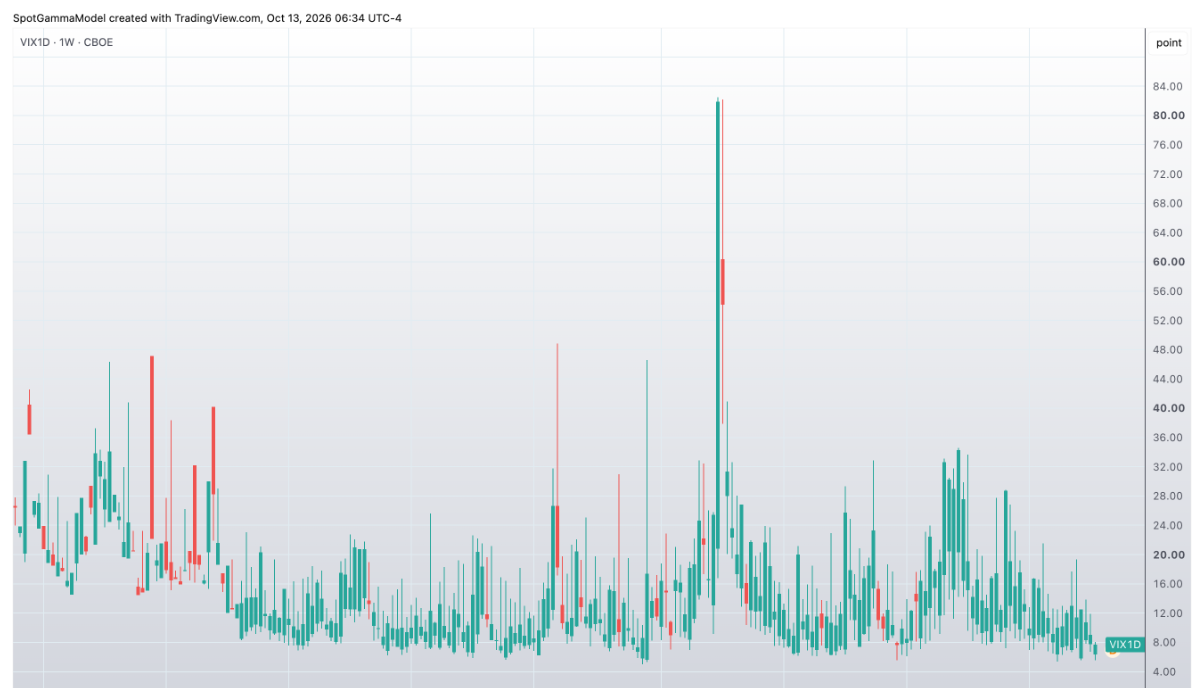Click the 72.00 price axis label
1193x688 pixels.
pos(1168,174)
